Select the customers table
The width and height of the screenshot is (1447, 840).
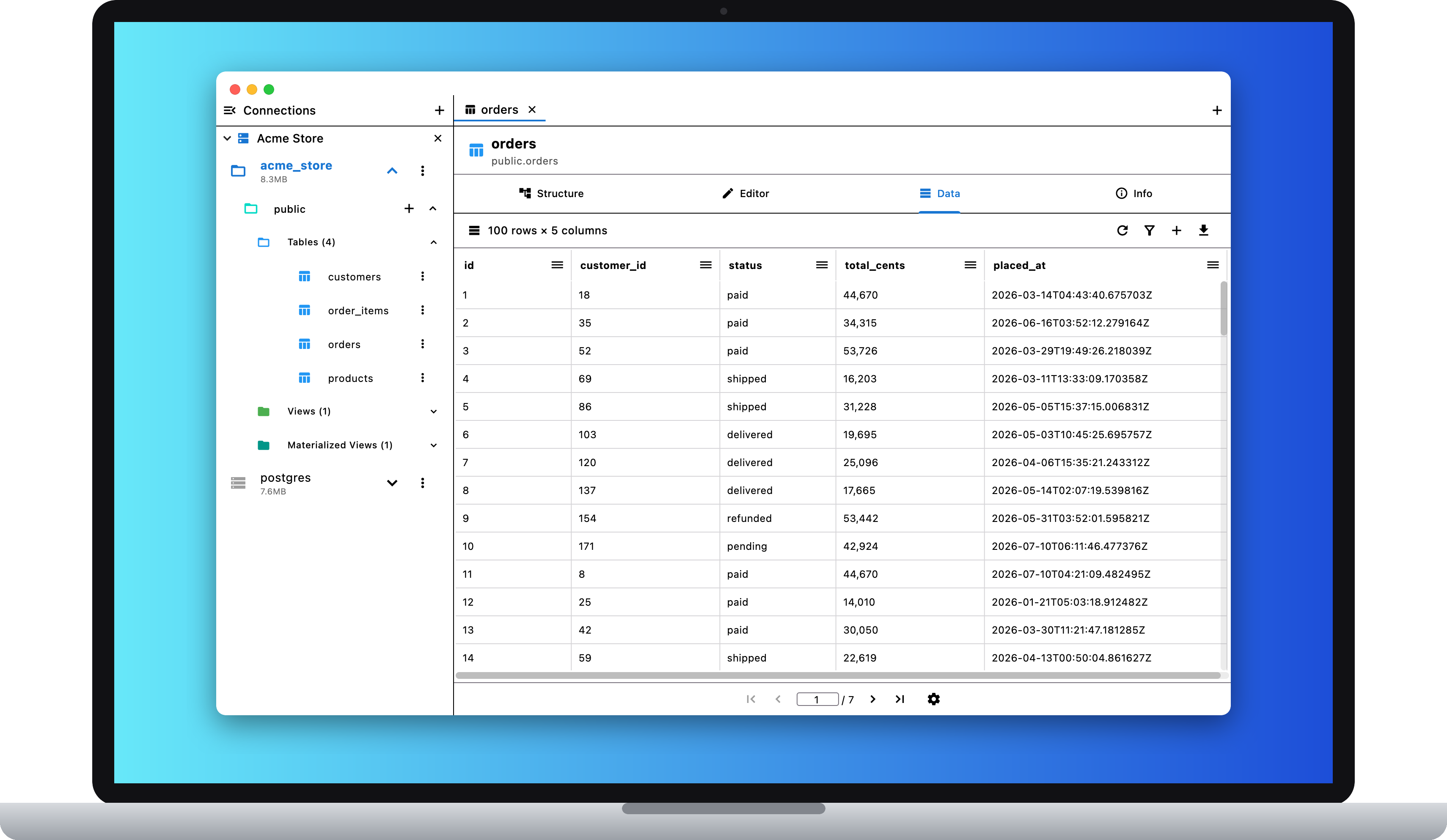[x=354, y=277]
